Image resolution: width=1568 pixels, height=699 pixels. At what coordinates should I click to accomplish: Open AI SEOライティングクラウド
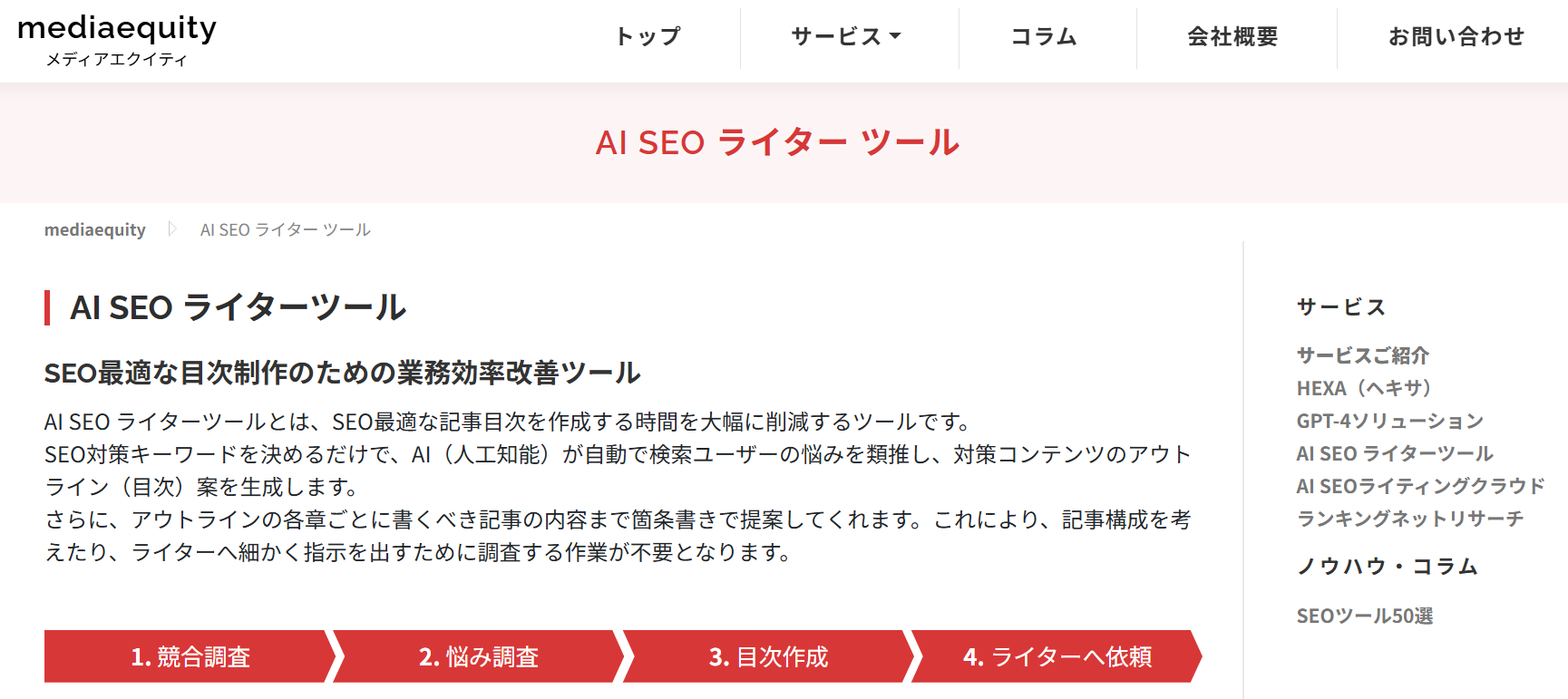1419,486
